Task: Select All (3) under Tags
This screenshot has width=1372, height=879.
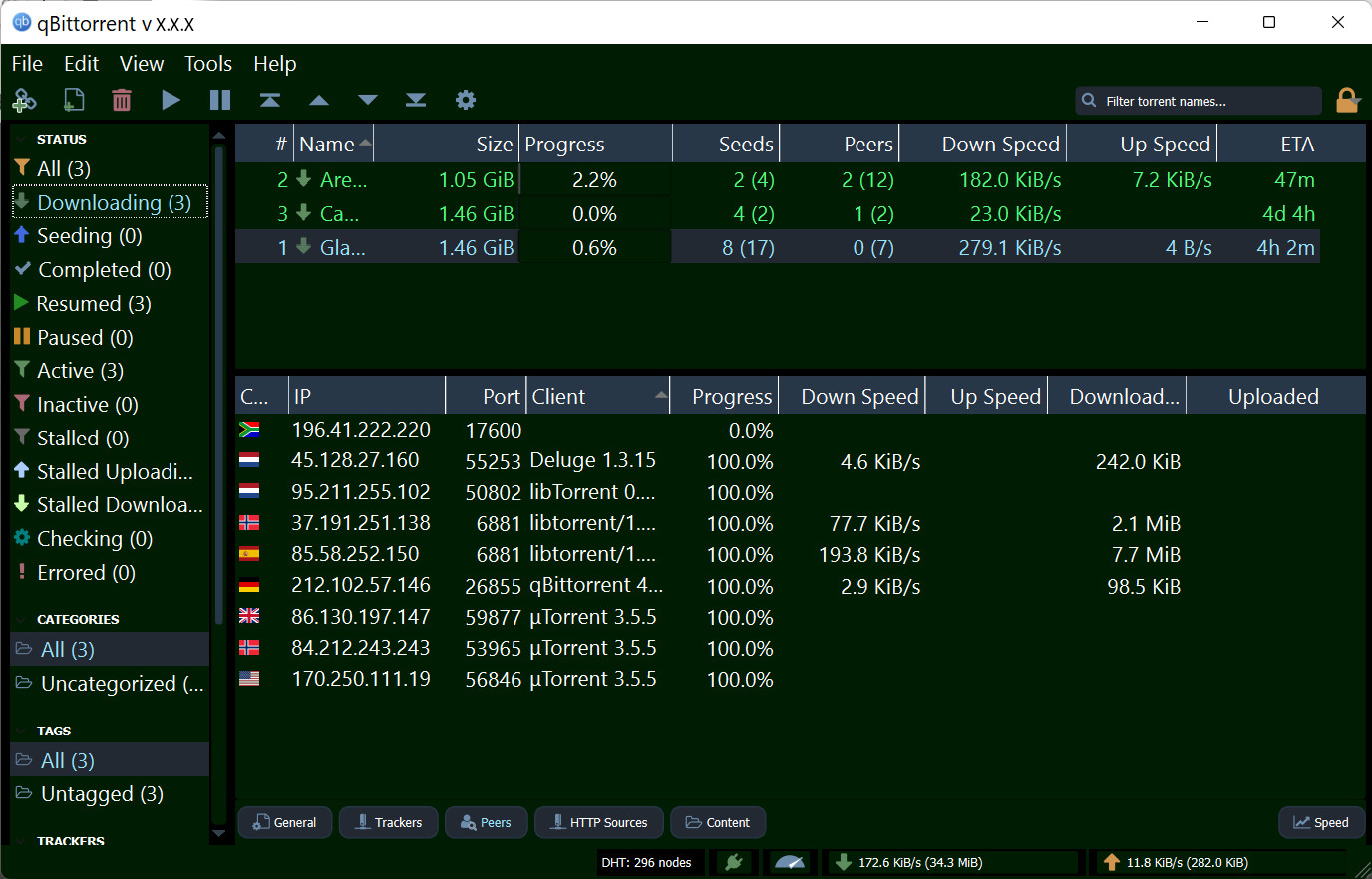Action: click(110, 761)
